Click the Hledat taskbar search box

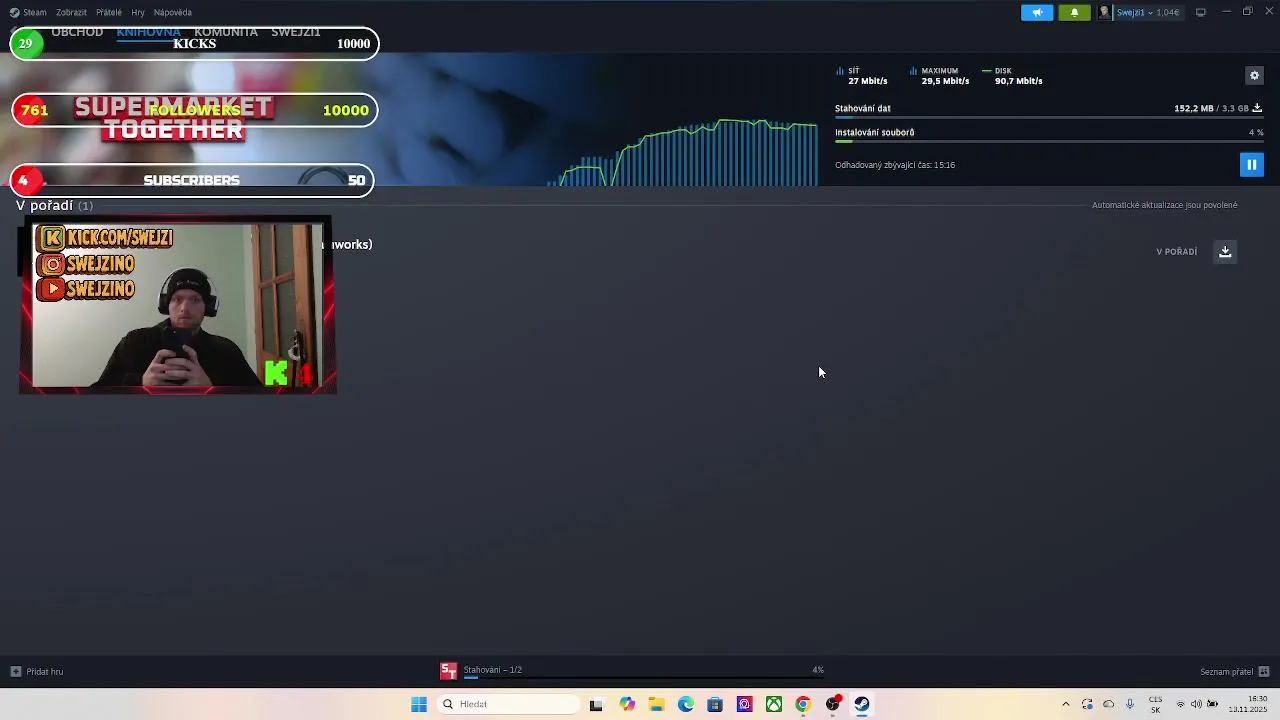(x=509, y=704)
